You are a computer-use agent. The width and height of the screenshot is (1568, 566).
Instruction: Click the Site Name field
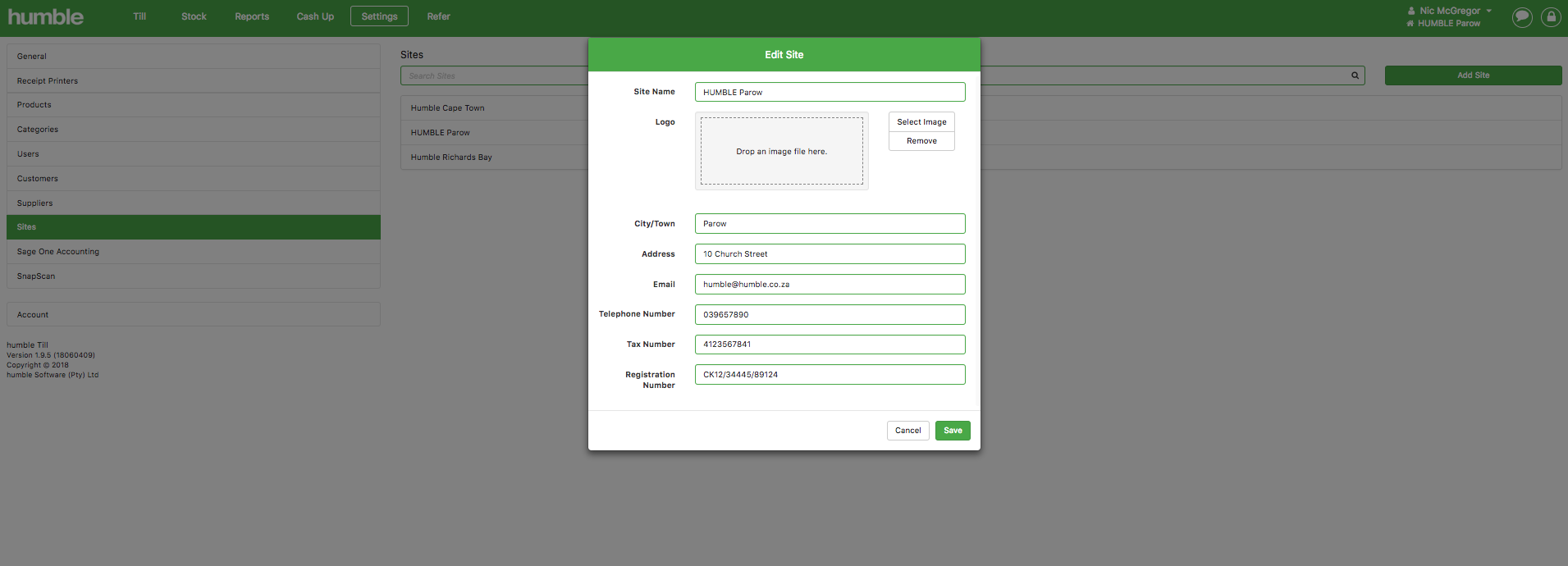point(830,92)
